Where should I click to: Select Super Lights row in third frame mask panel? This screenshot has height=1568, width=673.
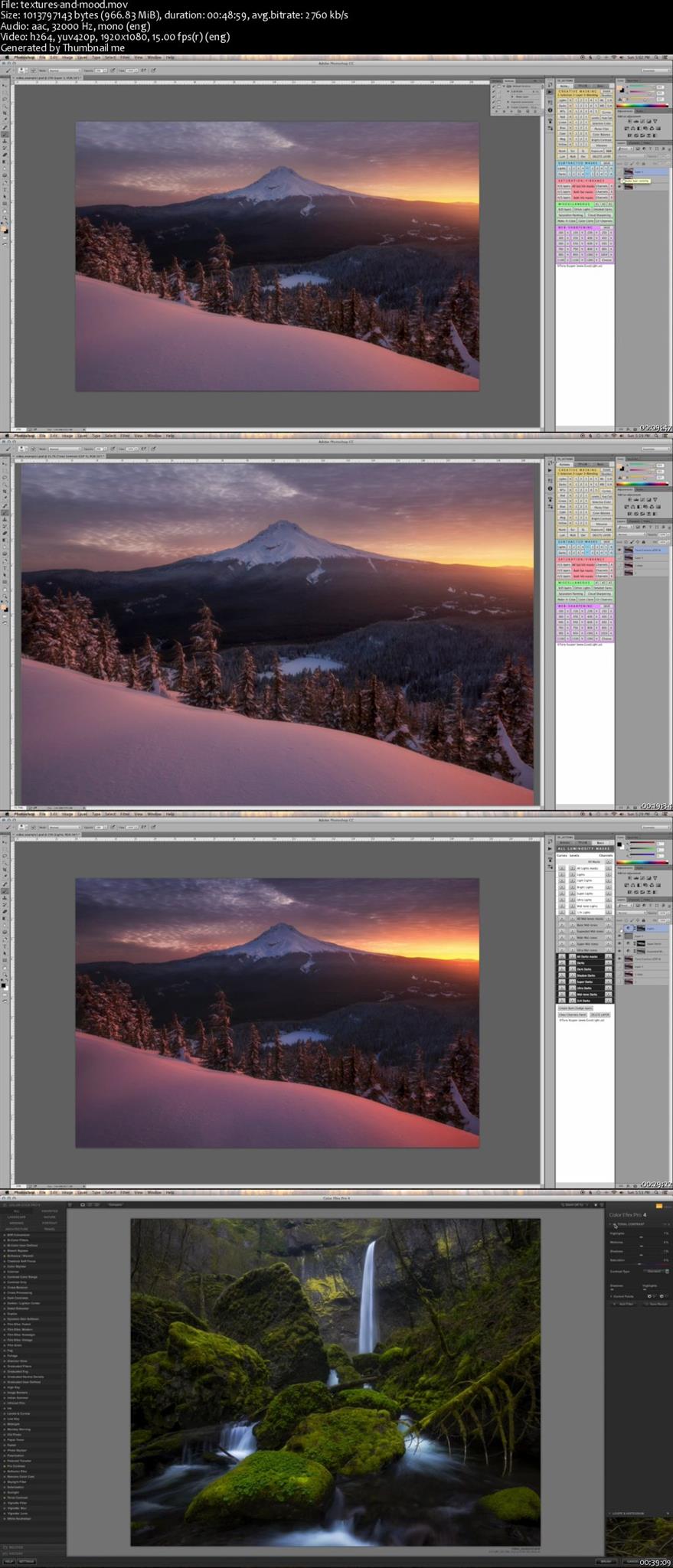[x=585, y=893]
